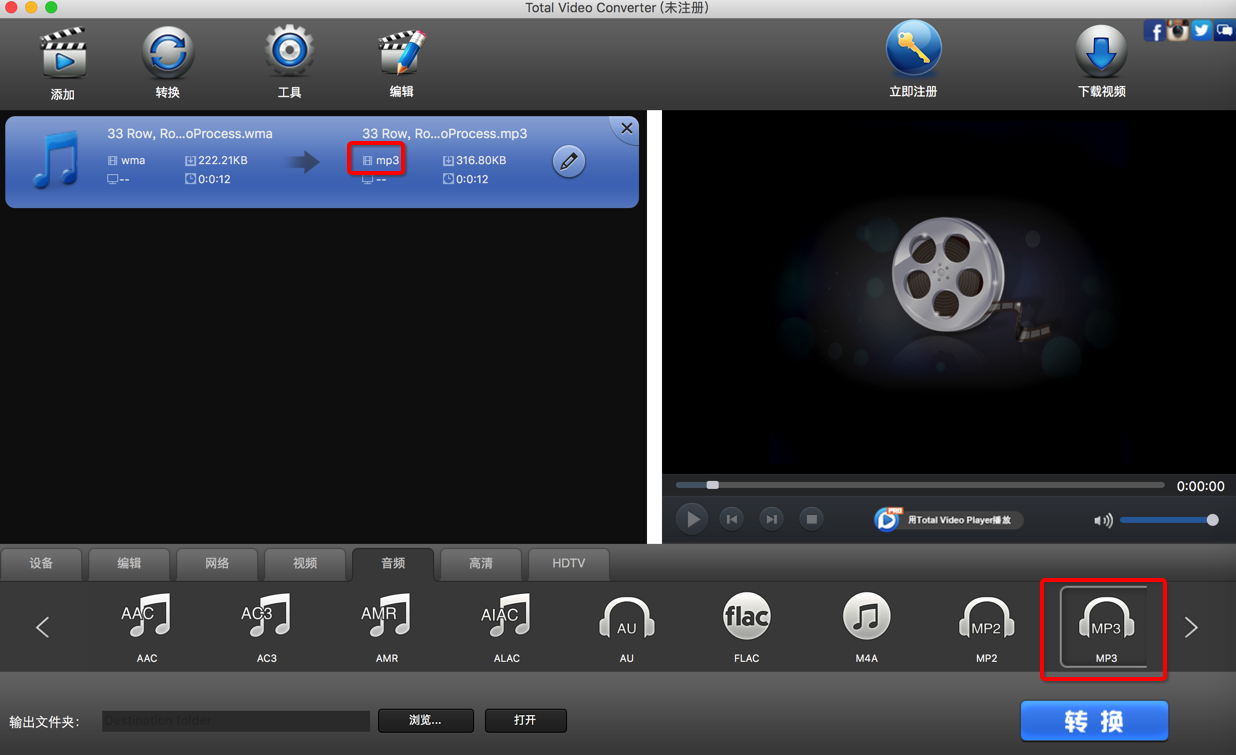The height and width of the screenshot is (755, 1236).
Task: Select the ALAC audio format
Action: (x=507, y=628)
